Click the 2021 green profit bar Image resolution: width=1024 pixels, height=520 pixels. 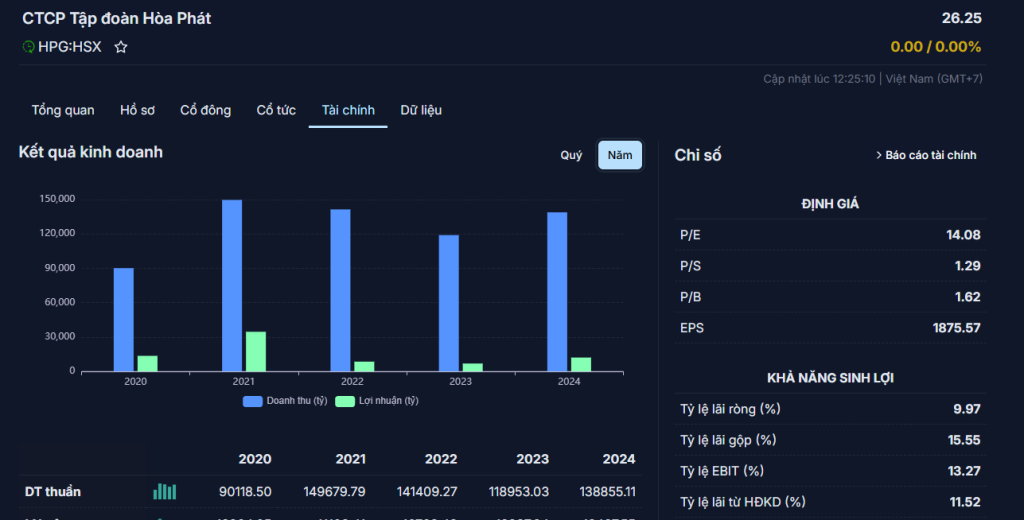point(256,351)
